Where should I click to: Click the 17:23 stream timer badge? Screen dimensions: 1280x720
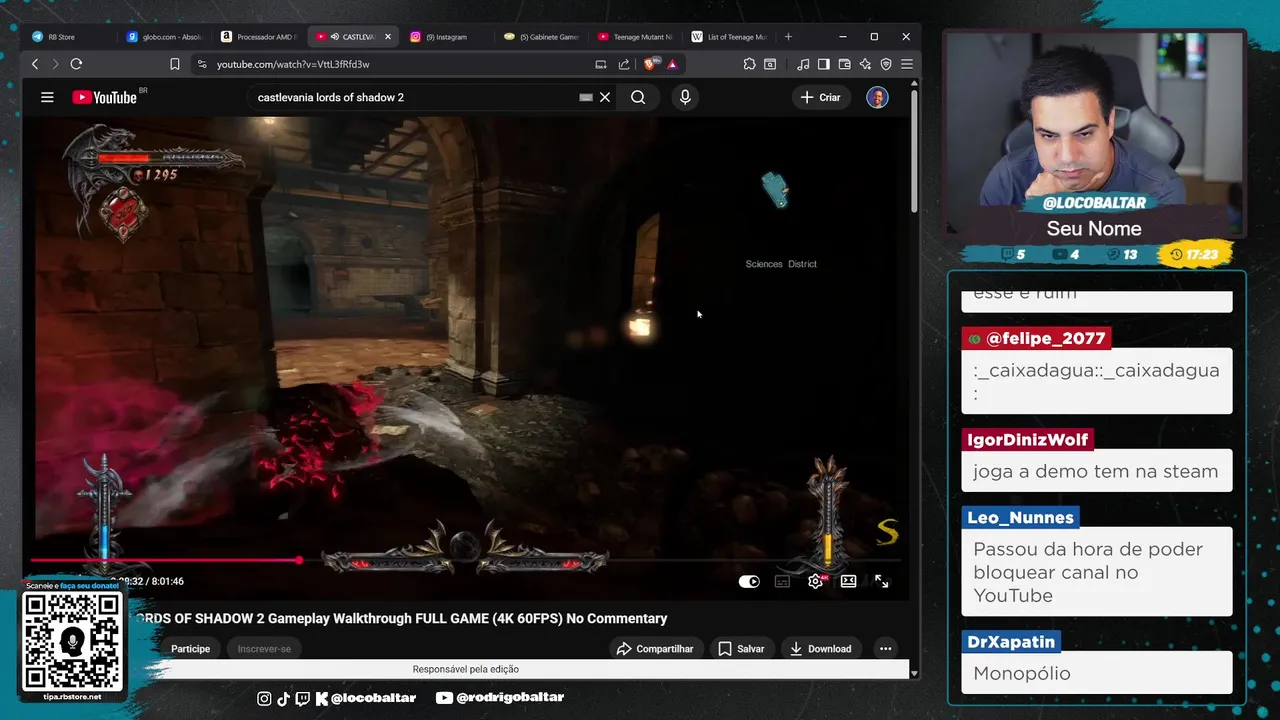[x=1193, y=254]
